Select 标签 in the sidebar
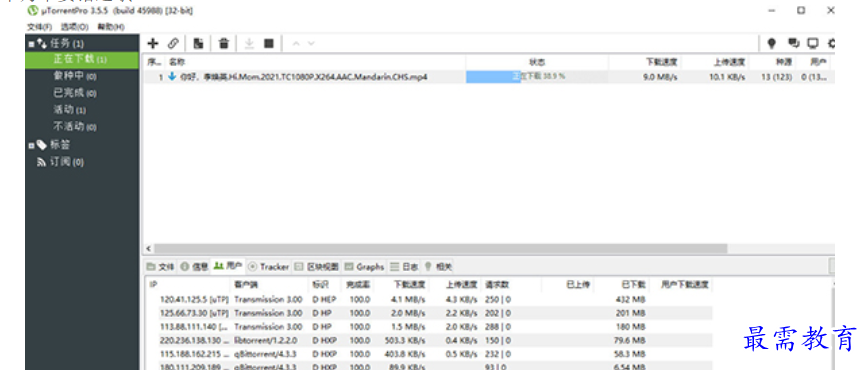 pos(60,145)
